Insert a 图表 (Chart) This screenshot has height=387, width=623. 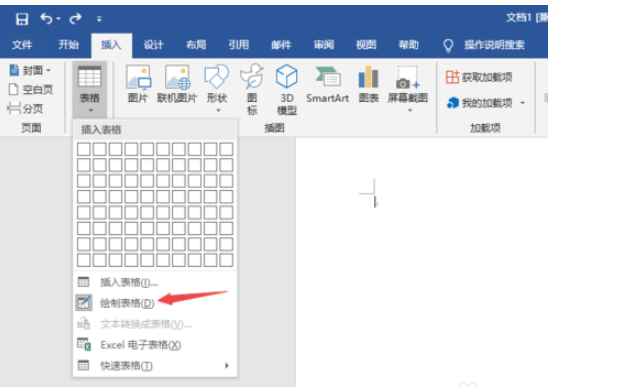pyautogui.click(x=368, y=84)
